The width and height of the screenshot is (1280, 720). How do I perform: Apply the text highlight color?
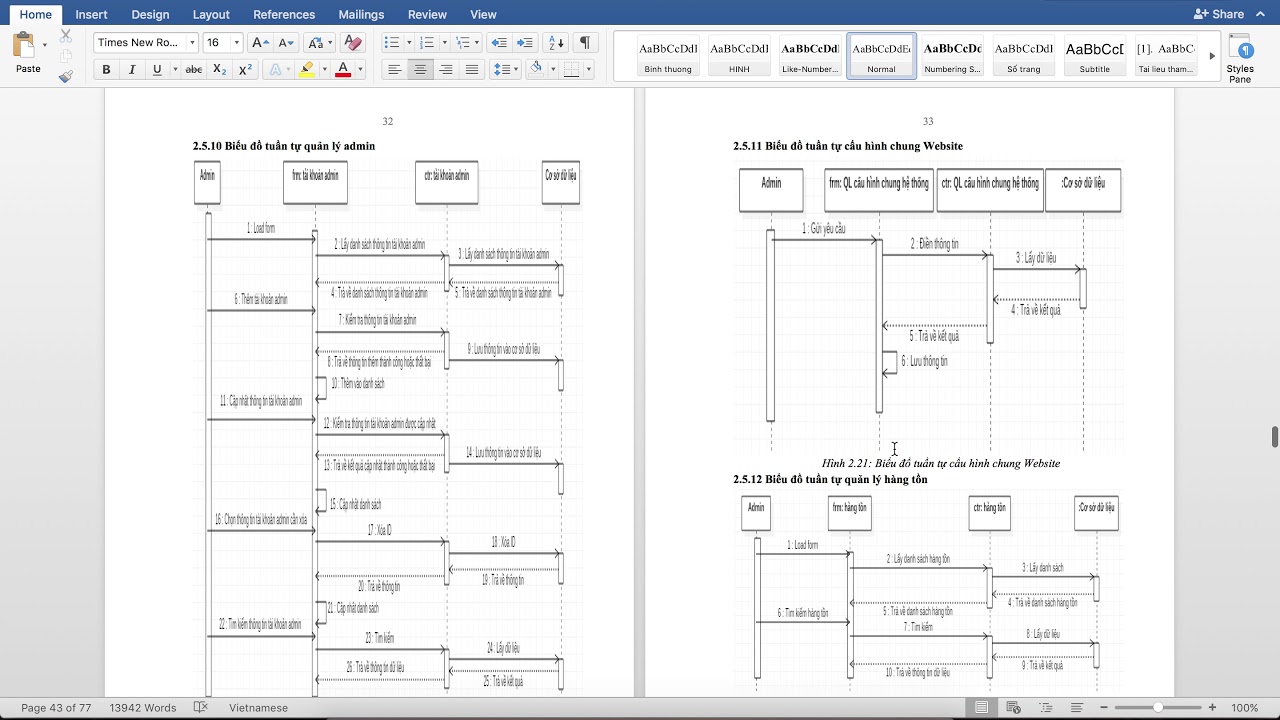pyautogui.click(x=306, y=70)
